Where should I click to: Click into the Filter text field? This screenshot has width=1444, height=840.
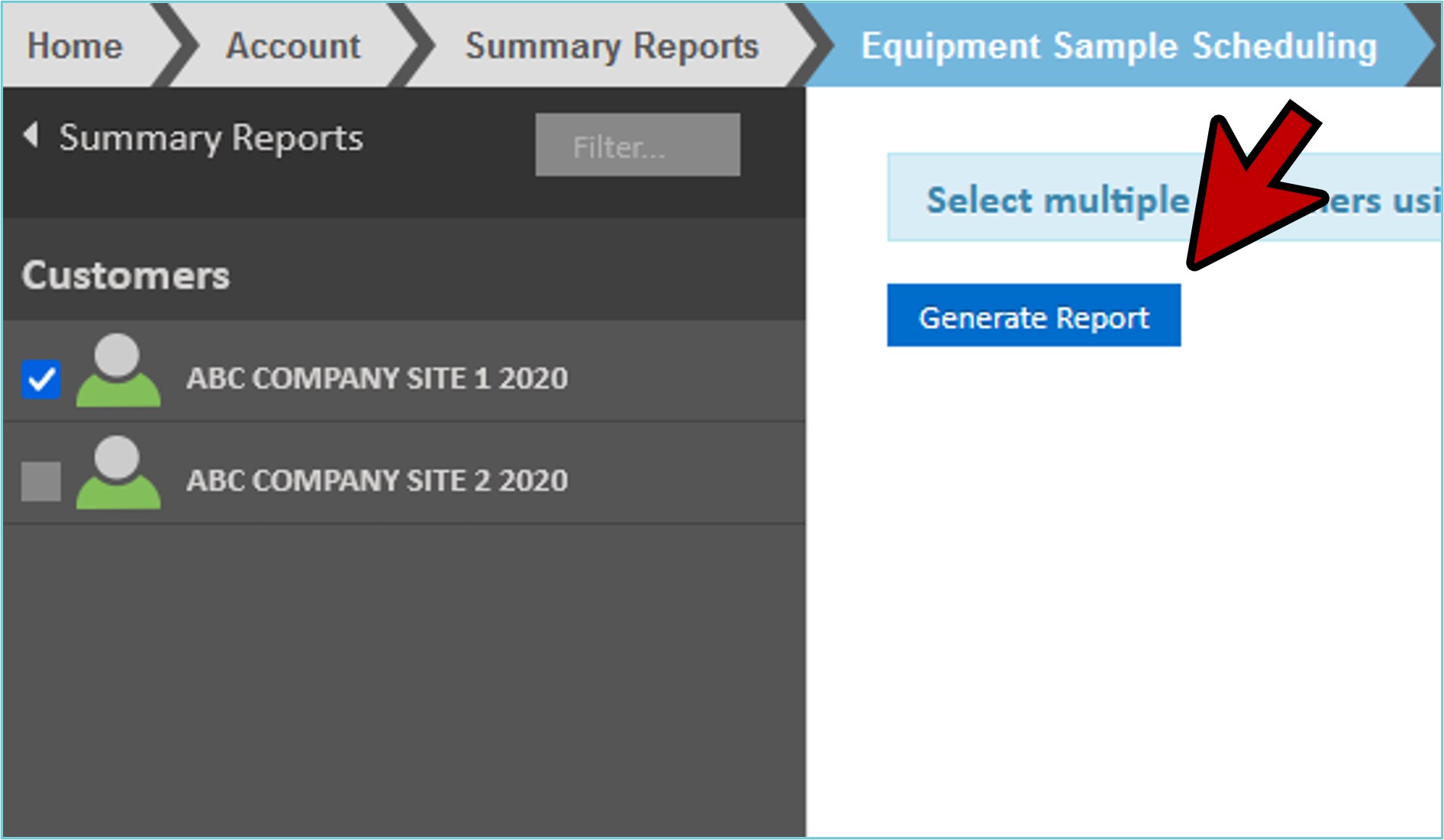[x=637, y=145]
